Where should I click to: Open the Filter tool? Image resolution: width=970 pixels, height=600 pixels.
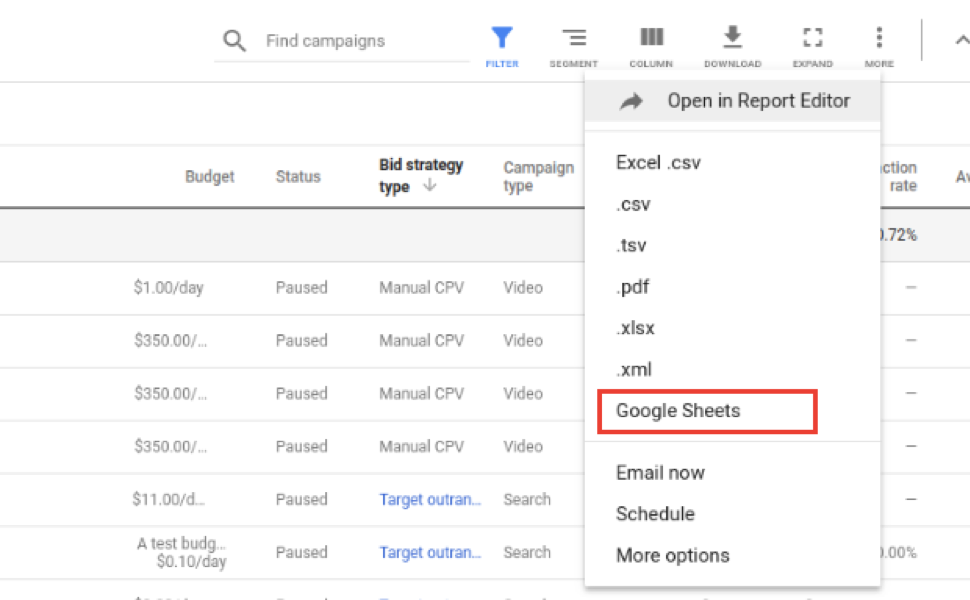pos(502,46)
